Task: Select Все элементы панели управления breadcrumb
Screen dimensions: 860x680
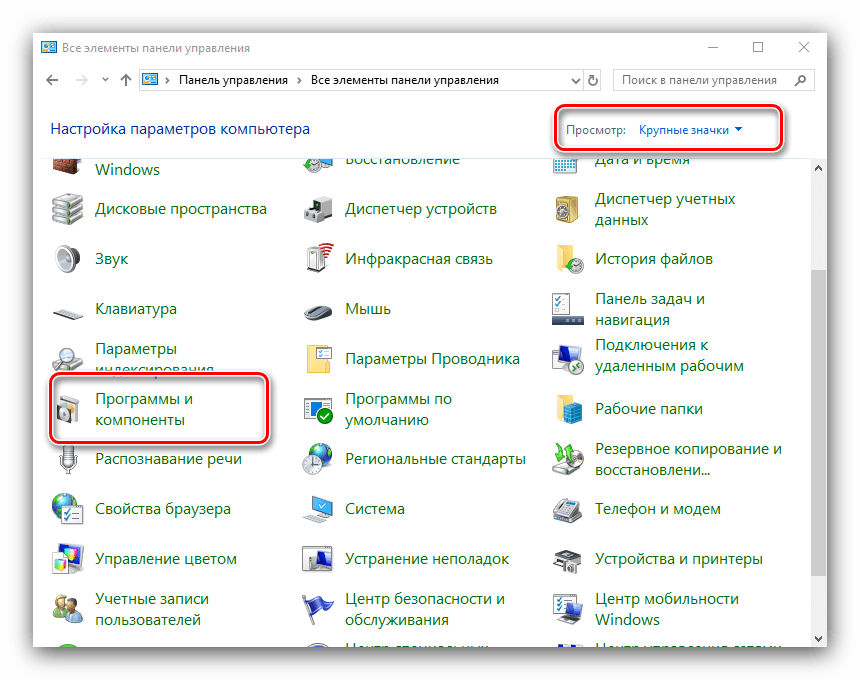Action: 404,80
